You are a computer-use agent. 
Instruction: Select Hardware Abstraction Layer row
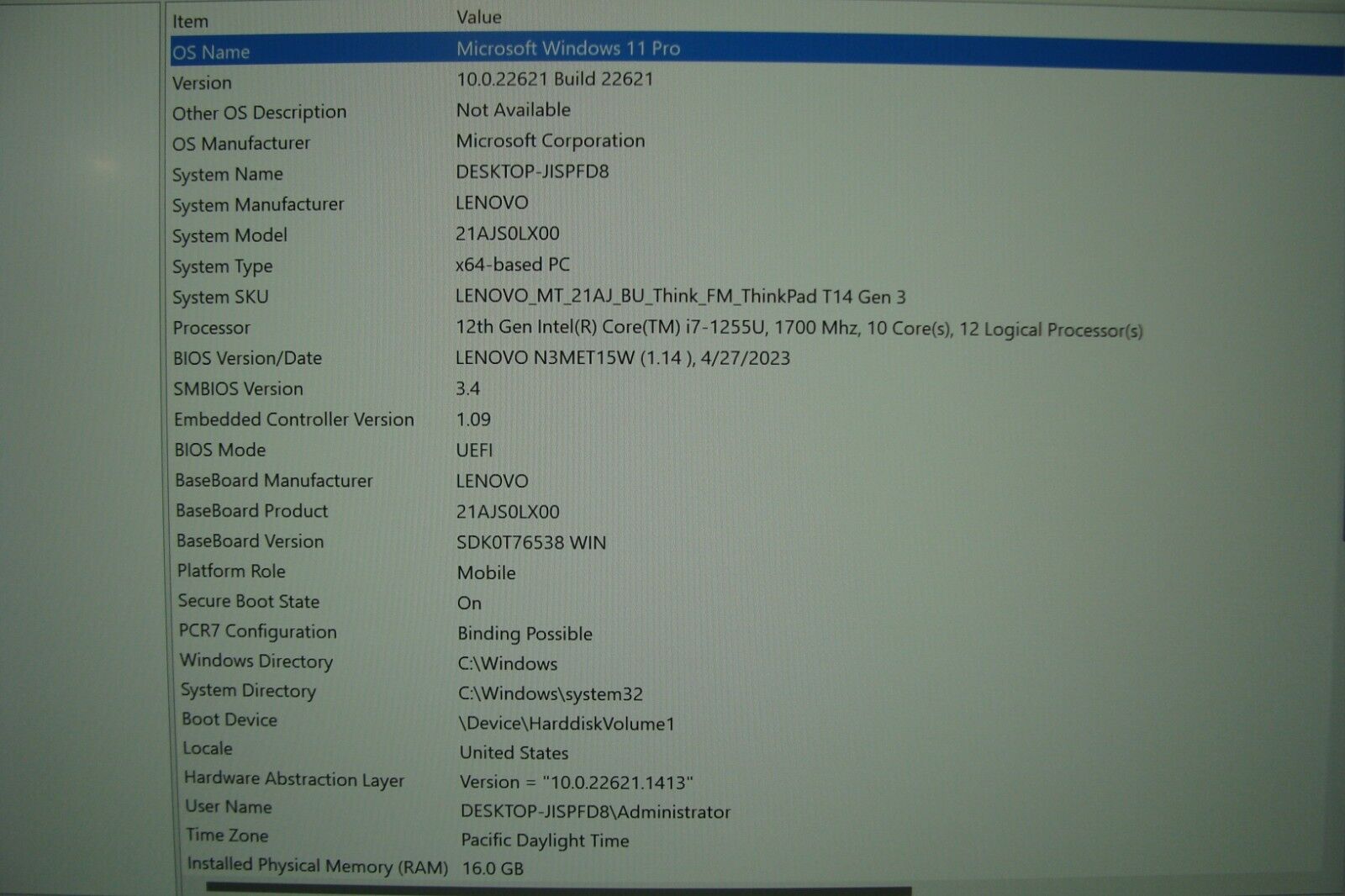click(294, 780)
